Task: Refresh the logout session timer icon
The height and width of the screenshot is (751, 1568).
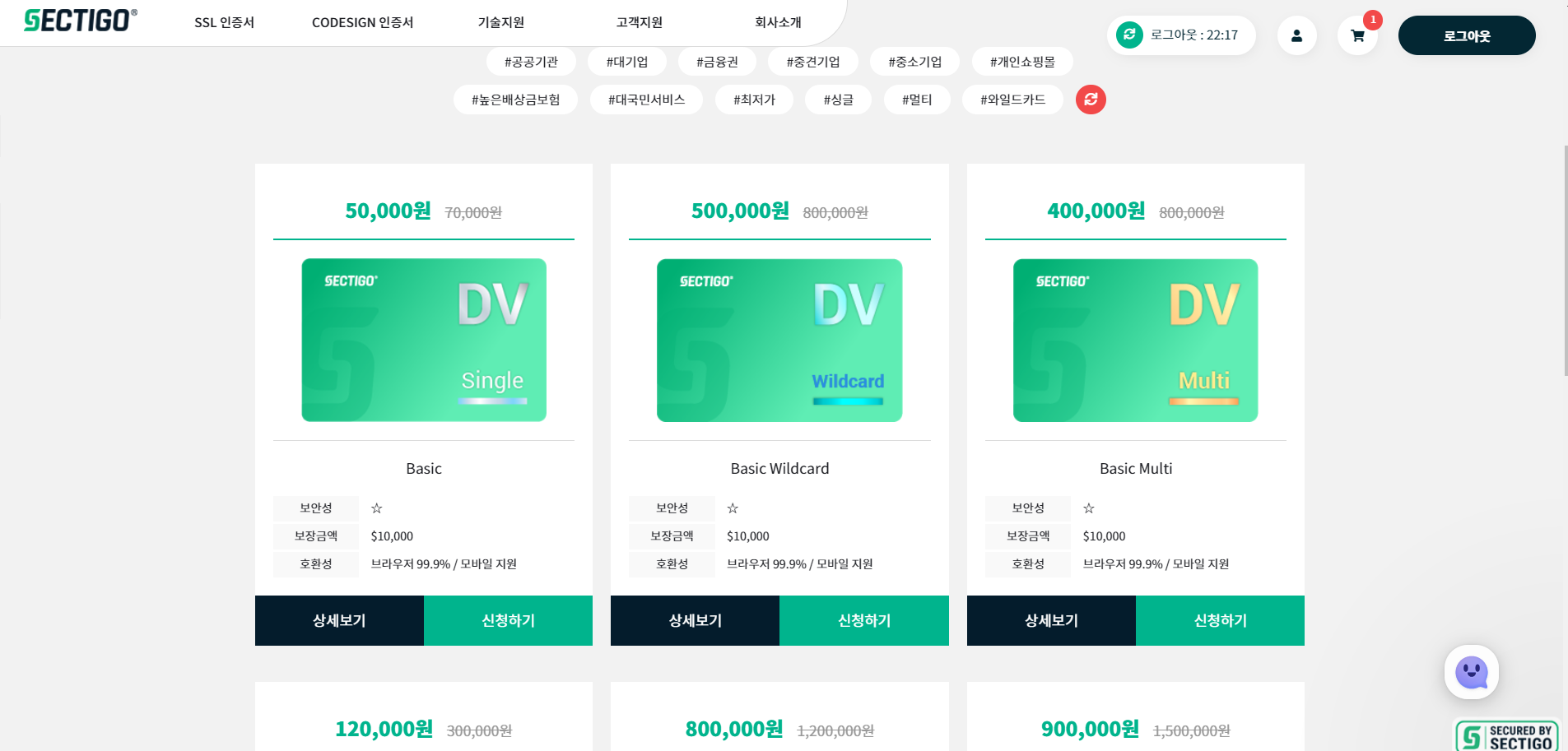Action: [x=1129, y=35]
